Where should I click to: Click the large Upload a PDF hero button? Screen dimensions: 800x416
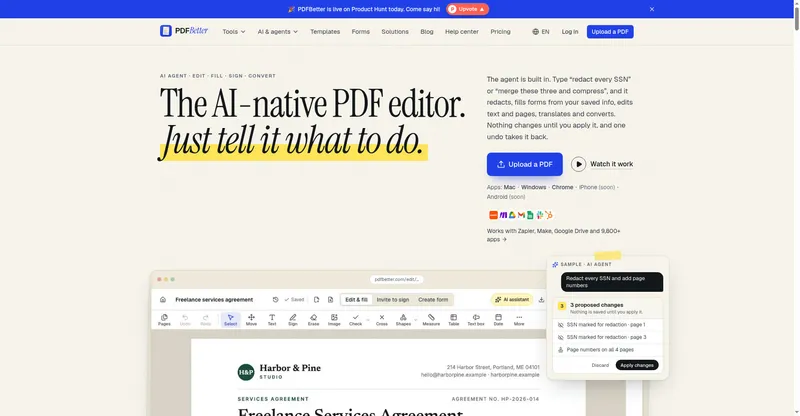pyautogui.click(x=524, y=164)
